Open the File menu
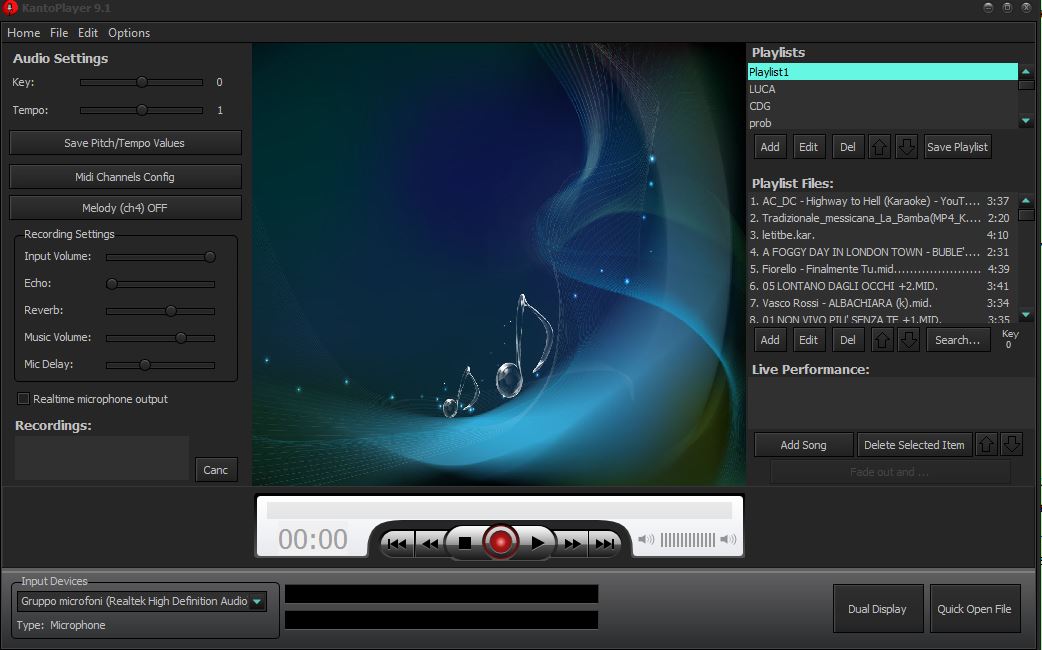Viewport: 1042px width, 650px height. pyautogui.click(x=58, y=33)
